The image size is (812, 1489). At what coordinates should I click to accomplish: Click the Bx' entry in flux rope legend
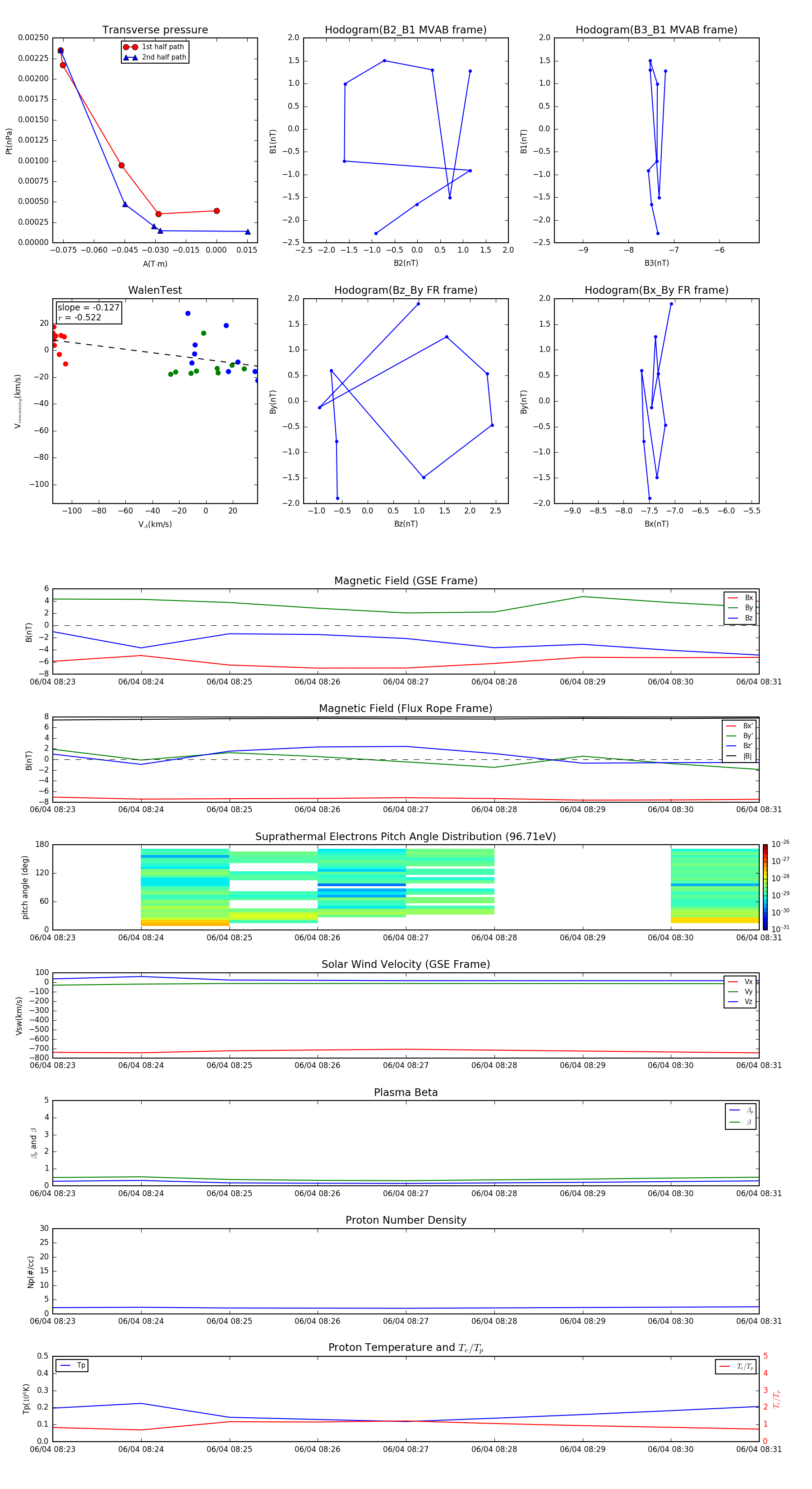pos(739,726)
